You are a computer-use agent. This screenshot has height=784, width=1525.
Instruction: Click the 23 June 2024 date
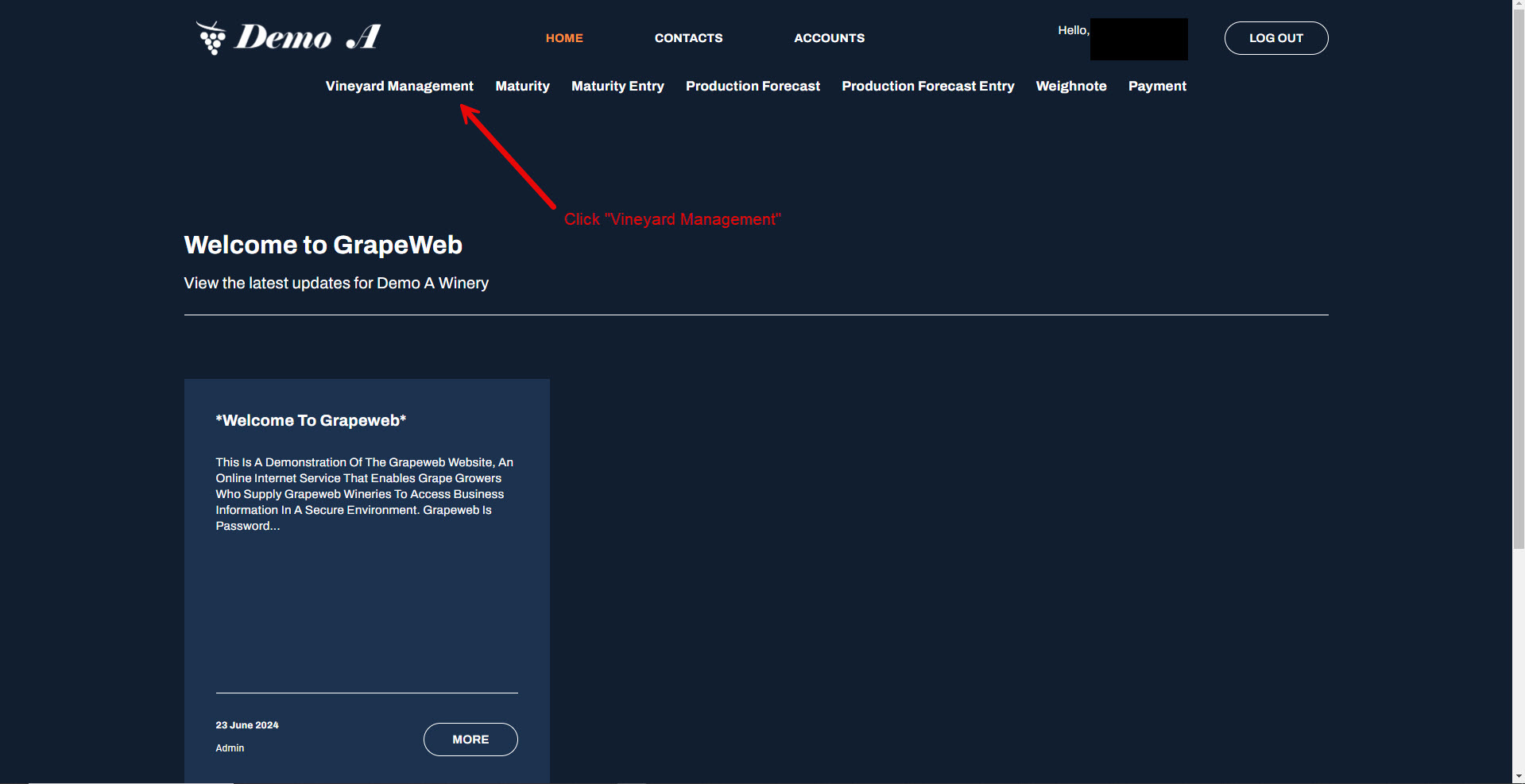246,724
